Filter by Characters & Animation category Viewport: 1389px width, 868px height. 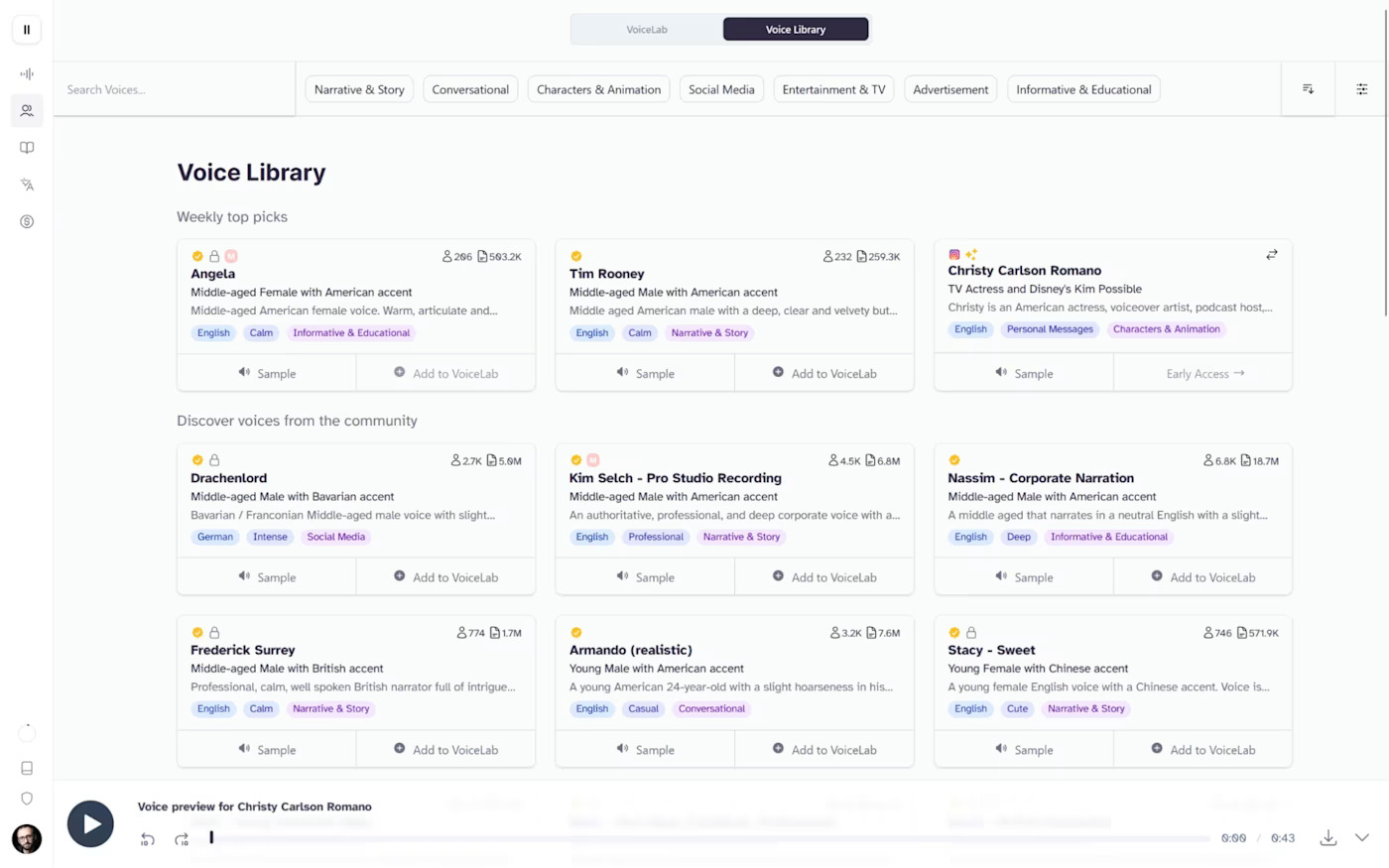coord(598,89)
